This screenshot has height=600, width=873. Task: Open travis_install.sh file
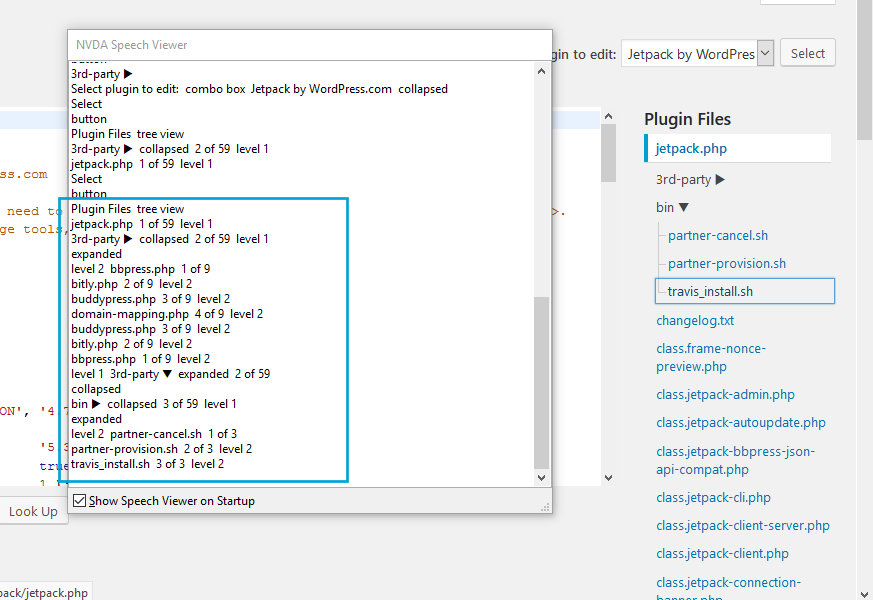[710, 292]
